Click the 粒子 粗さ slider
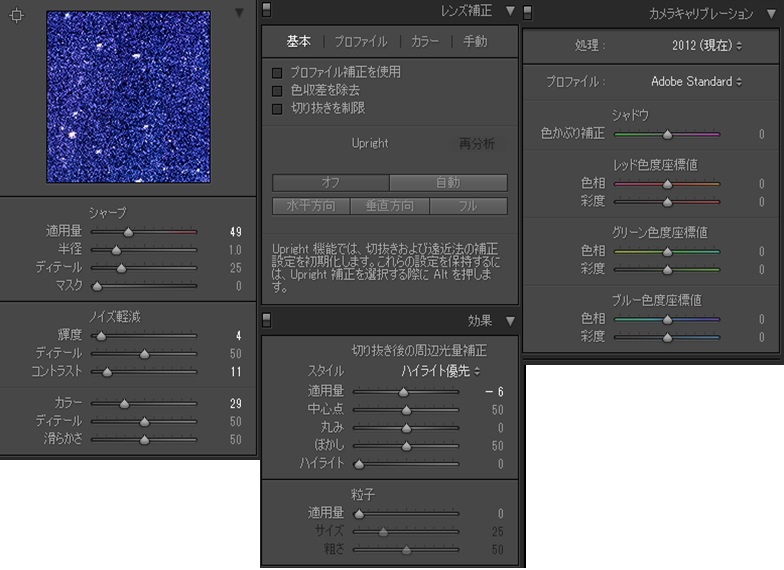784x570 pixels. [x=406, y=550]
